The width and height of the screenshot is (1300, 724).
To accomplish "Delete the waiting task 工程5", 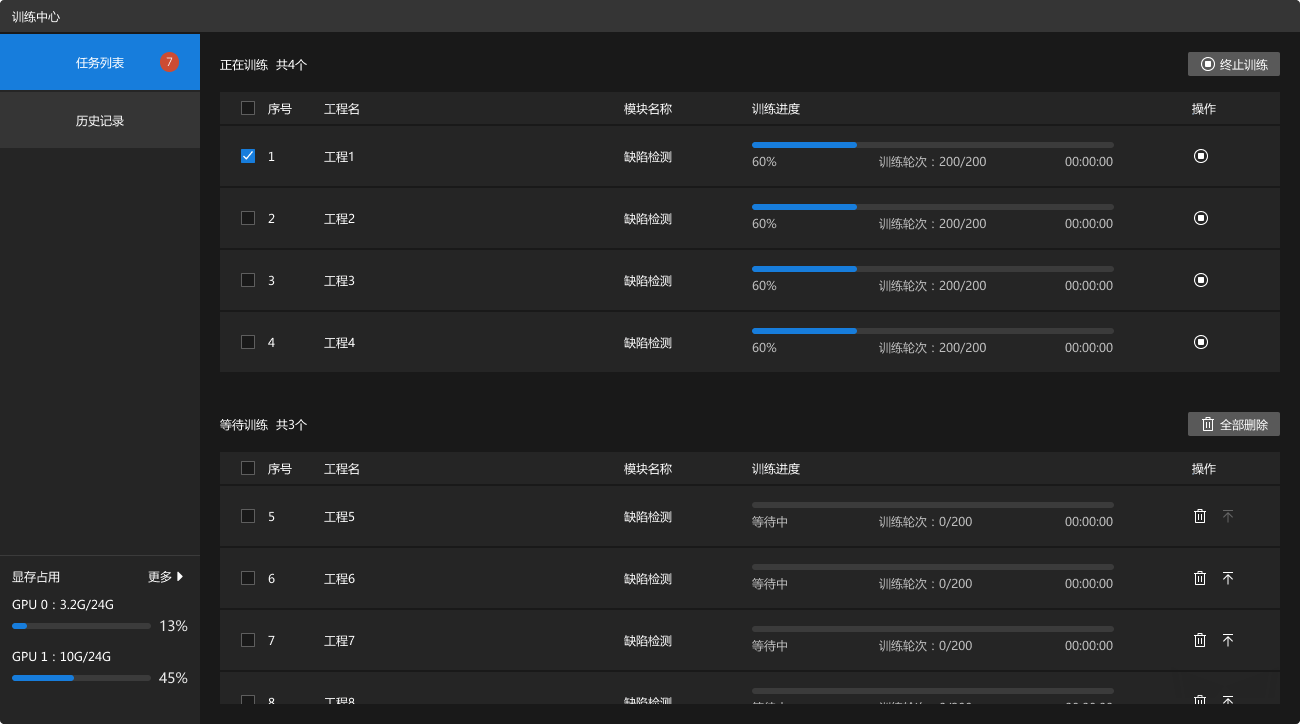I will (x=1200, y=516).
